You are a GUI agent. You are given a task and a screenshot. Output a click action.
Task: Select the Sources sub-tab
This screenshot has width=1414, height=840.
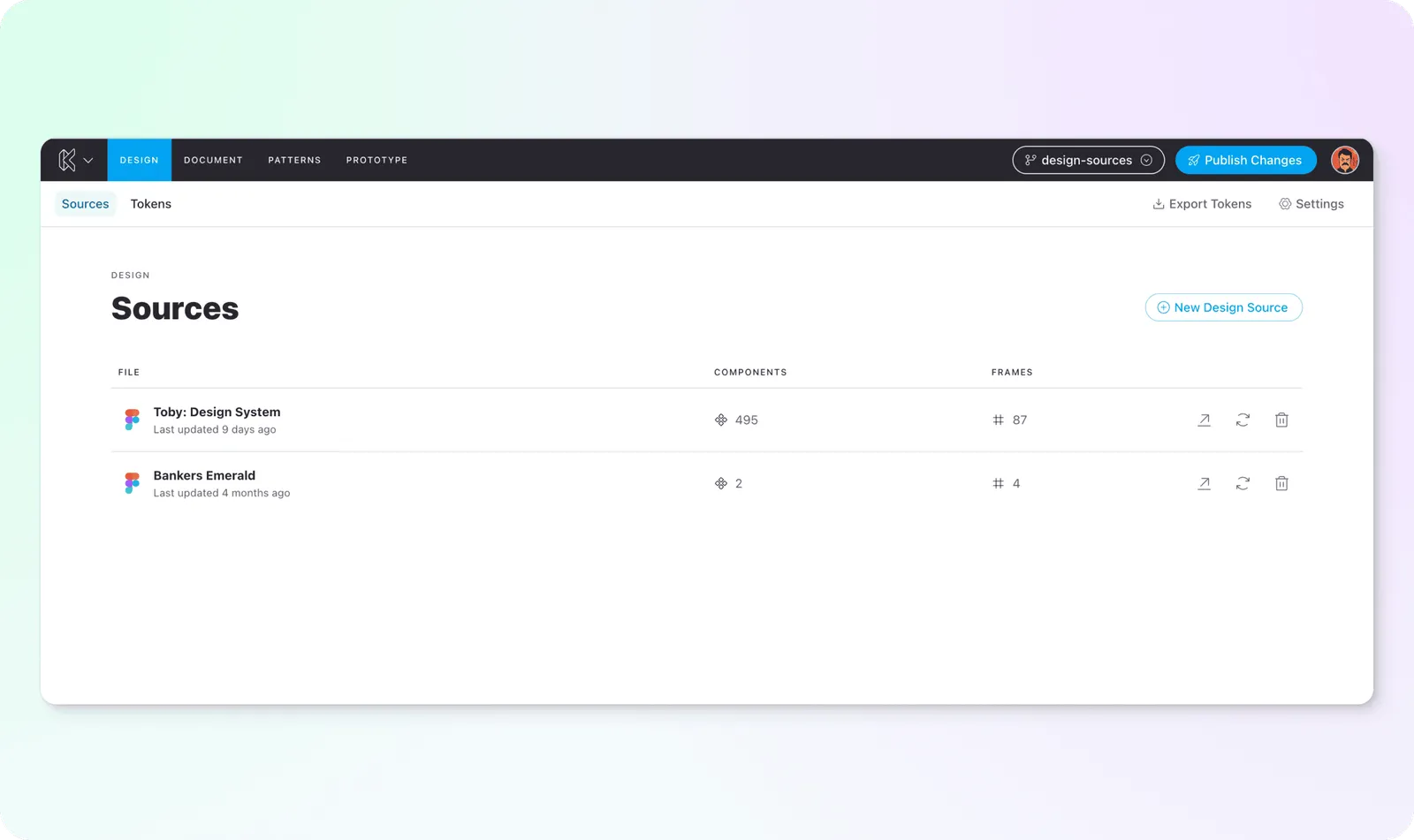coord(86,204)
